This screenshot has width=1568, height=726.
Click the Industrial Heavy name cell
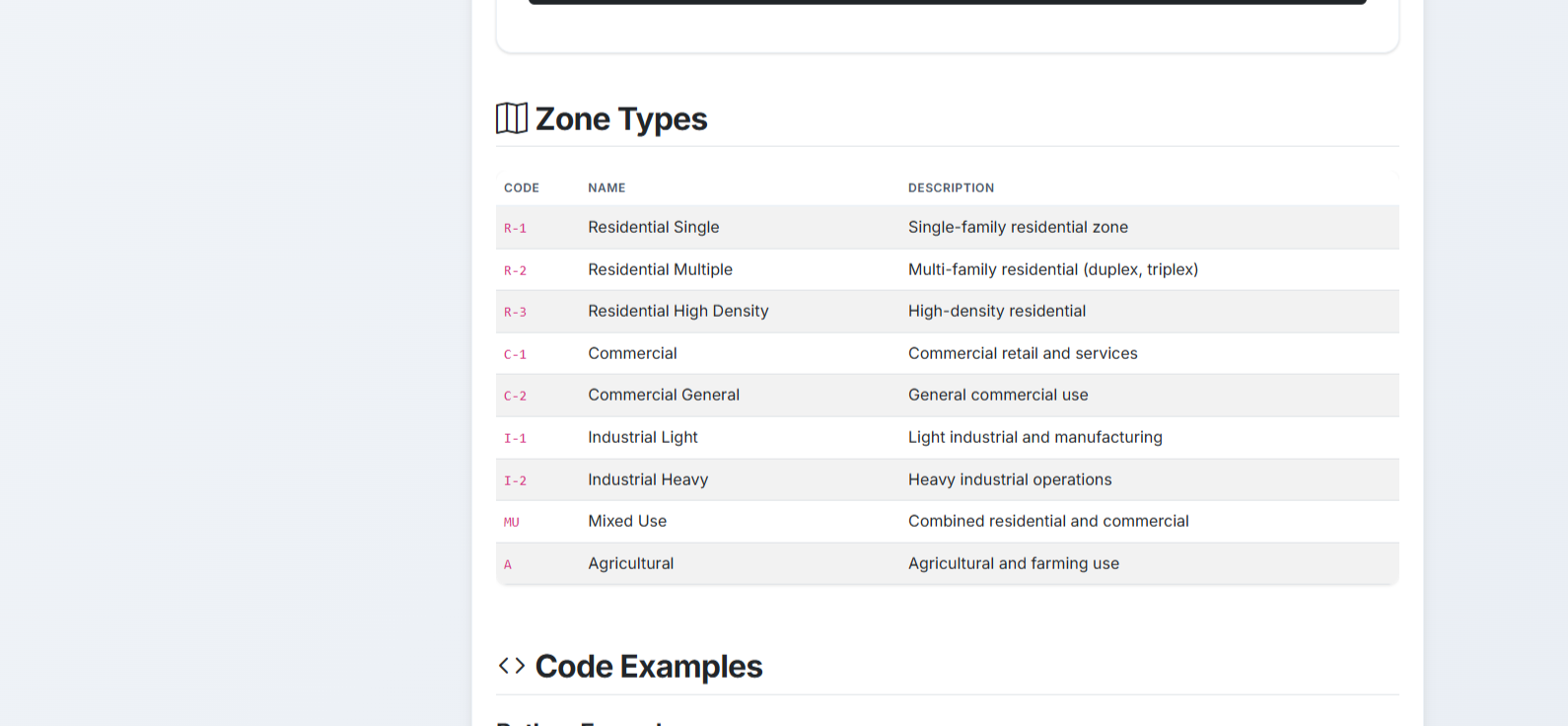(648, 479)
